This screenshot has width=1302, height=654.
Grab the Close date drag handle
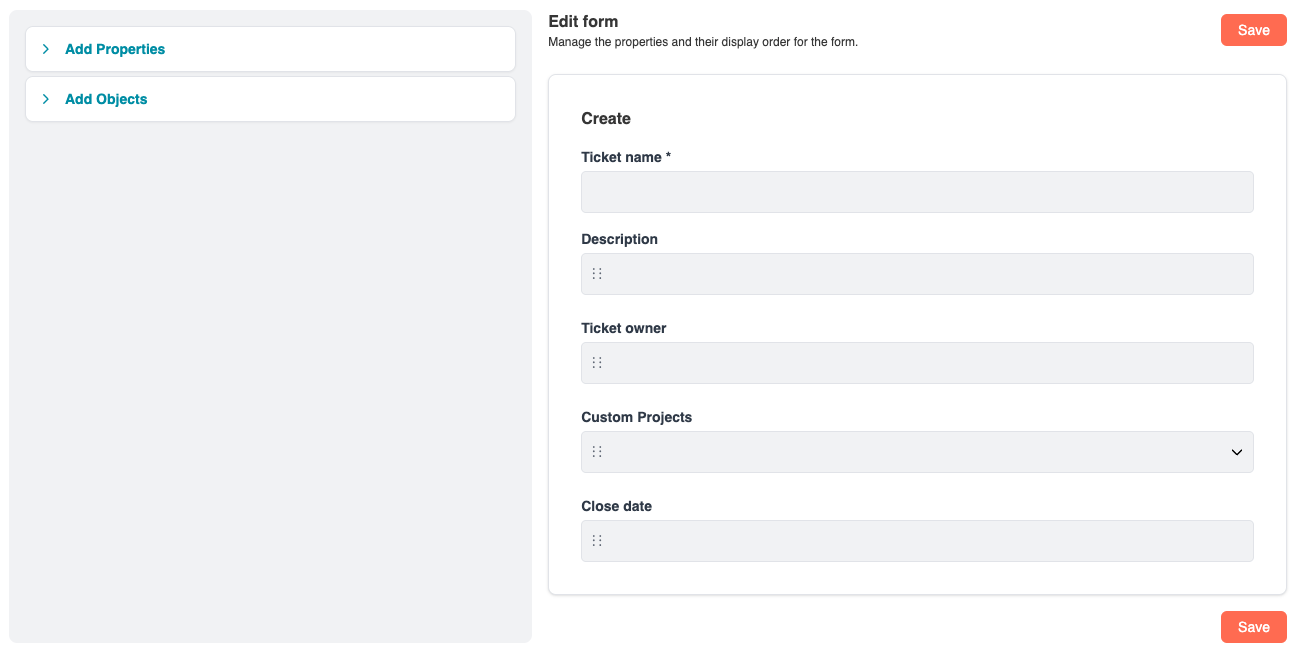click(597, 541)
